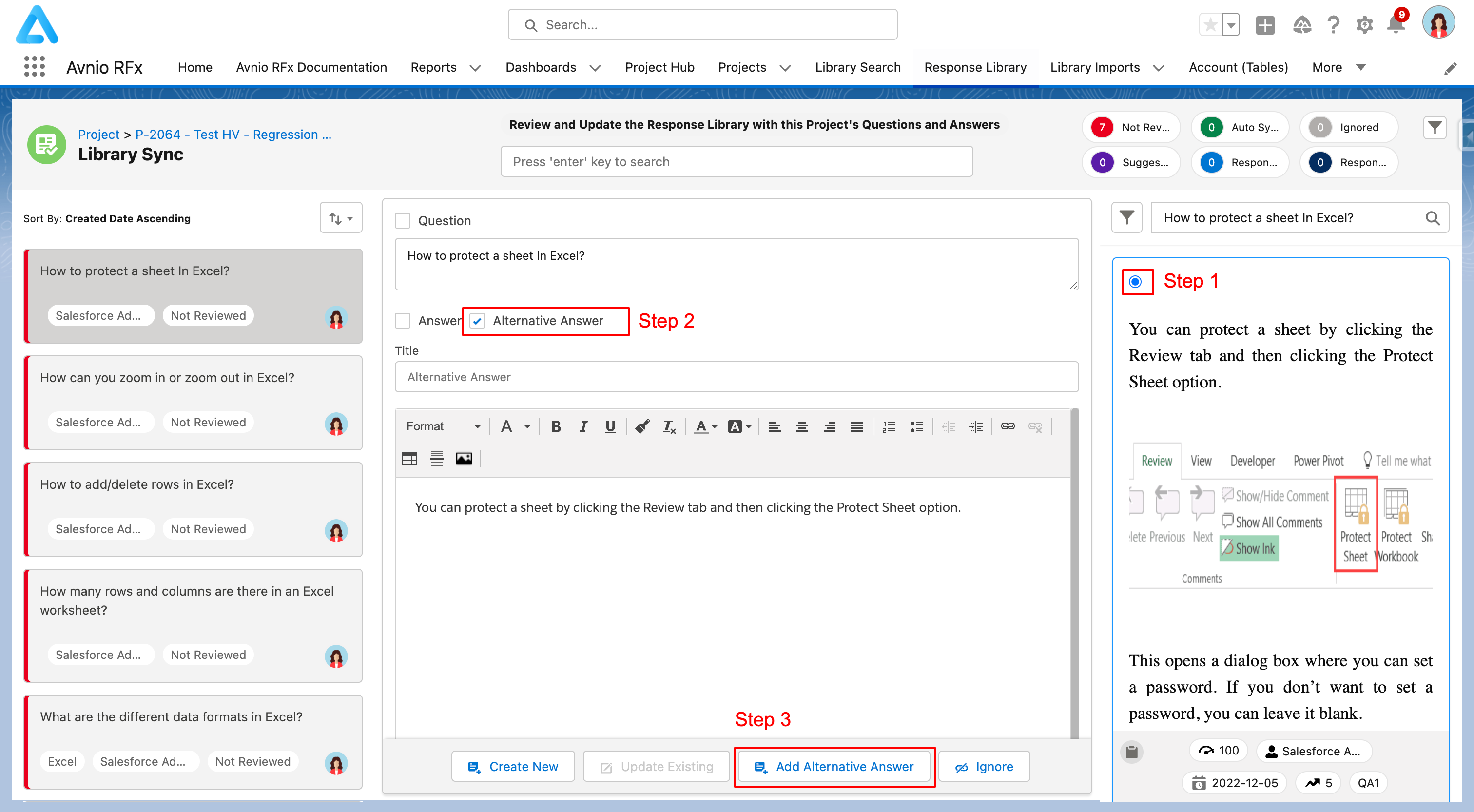
Task: Filter by Not Reviewed status pill
Action: 1131,127
